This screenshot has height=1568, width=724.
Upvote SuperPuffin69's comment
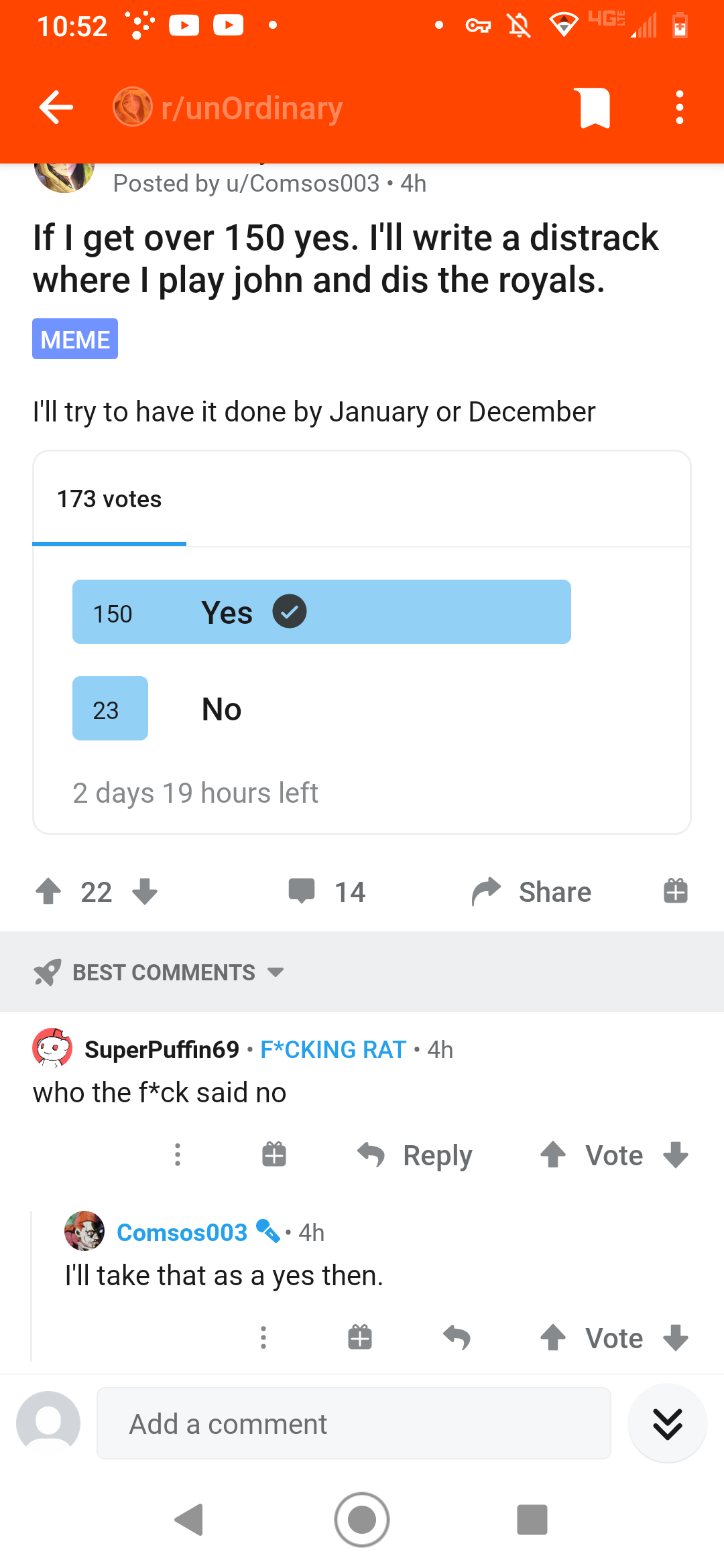[x=553, y=1155]
